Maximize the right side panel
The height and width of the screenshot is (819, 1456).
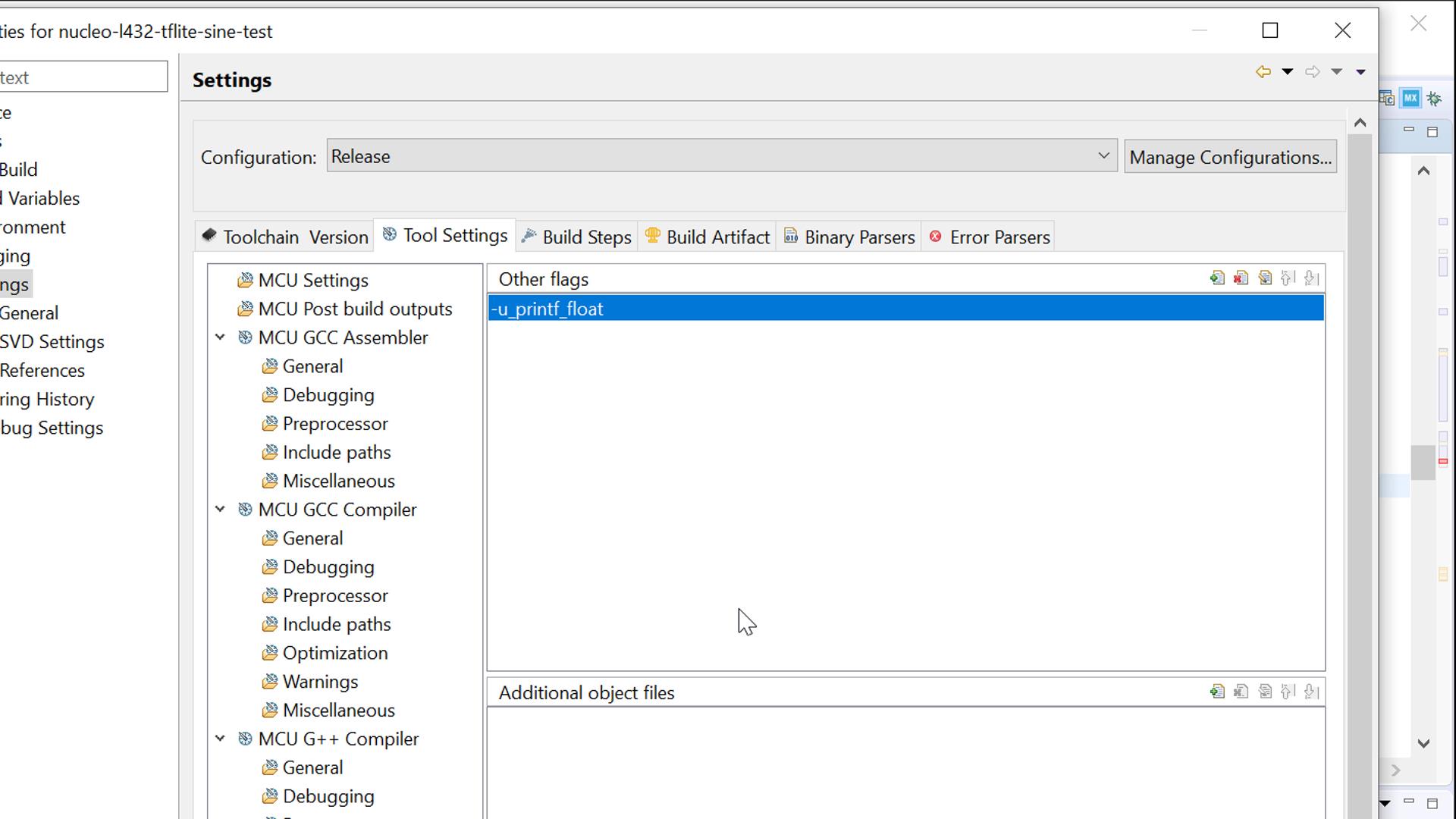coord(1432,130)
